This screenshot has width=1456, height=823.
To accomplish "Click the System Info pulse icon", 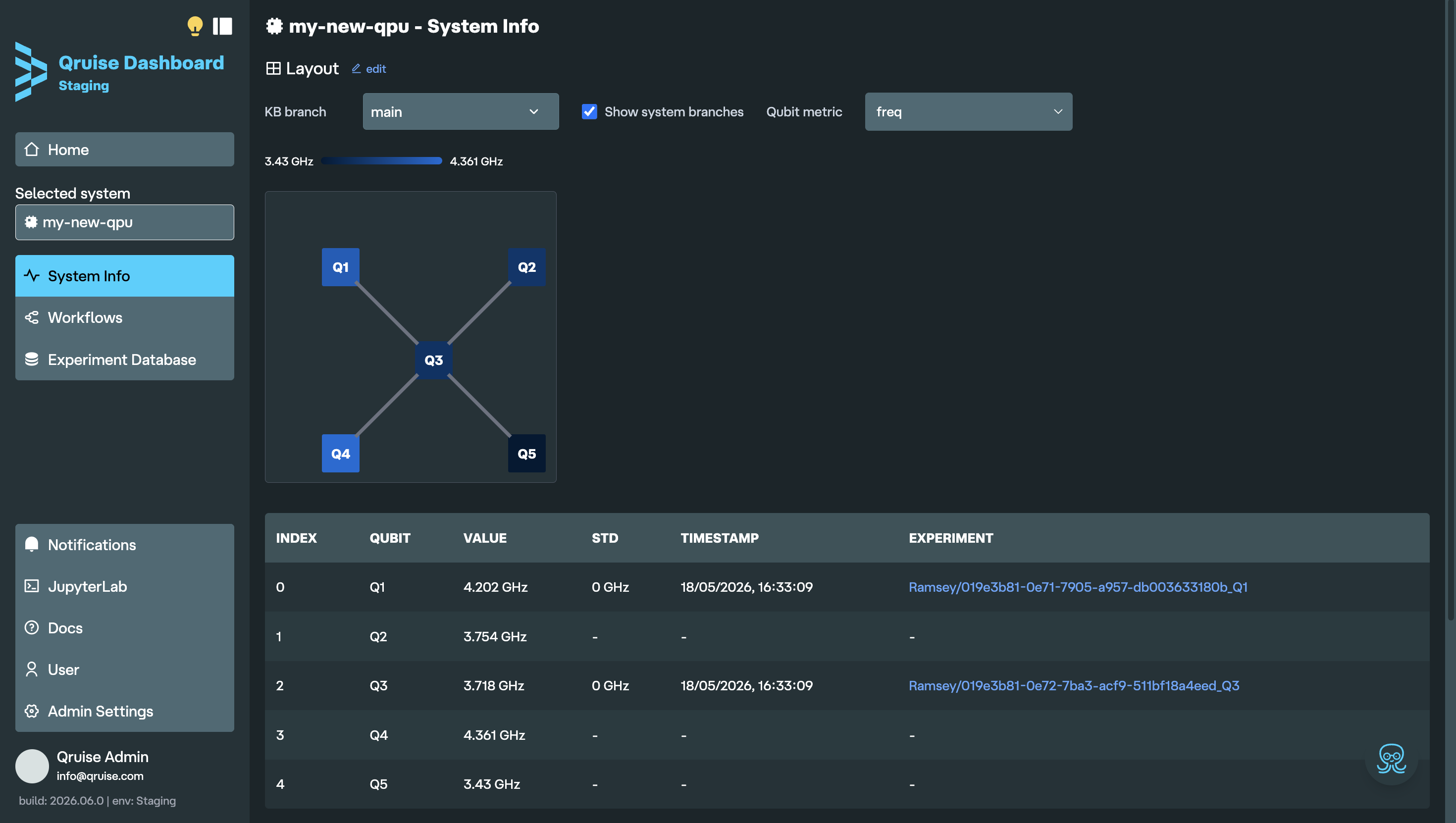I will click(x=32, y=276).
